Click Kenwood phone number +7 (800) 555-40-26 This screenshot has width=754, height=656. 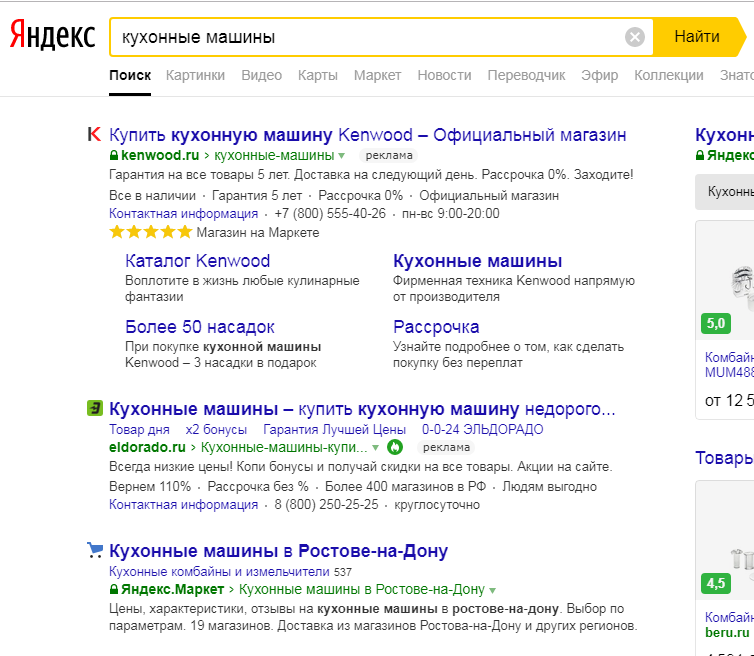pos(330,214)
